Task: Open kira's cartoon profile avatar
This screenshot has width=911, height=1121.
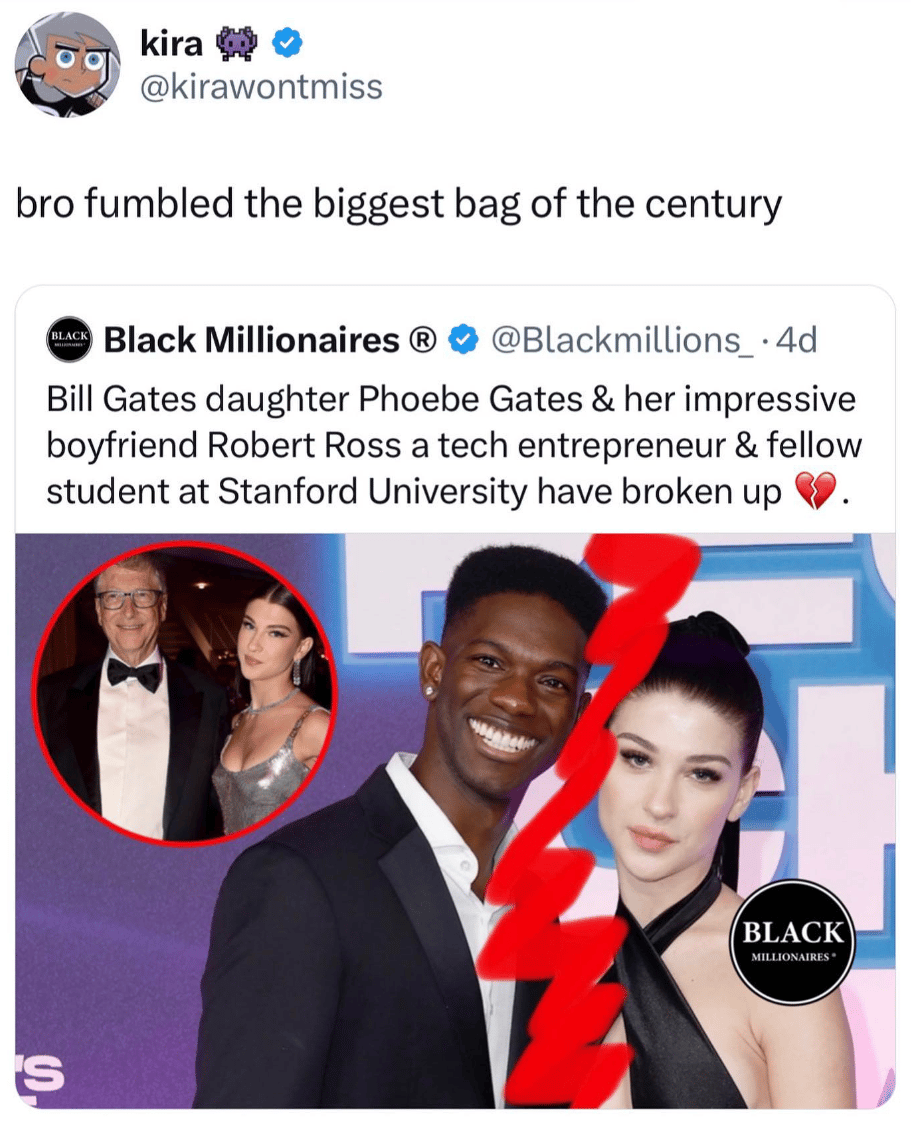Action: (x=67, y=64)
